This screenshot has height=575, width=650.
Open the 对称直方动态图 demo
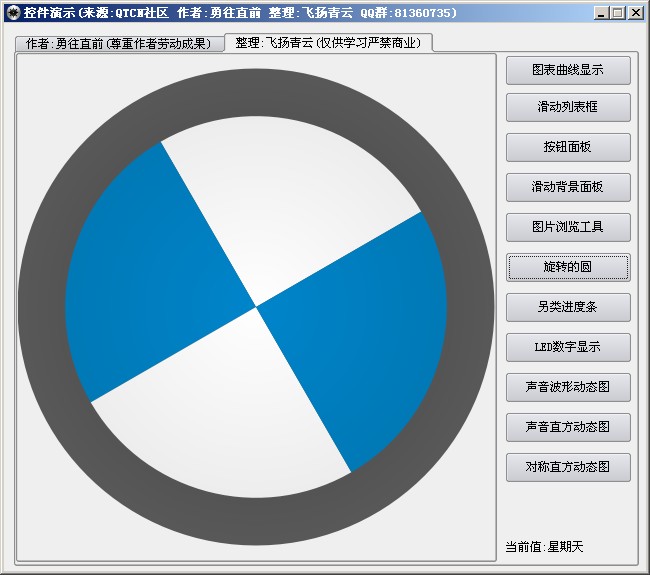[568, 467]
